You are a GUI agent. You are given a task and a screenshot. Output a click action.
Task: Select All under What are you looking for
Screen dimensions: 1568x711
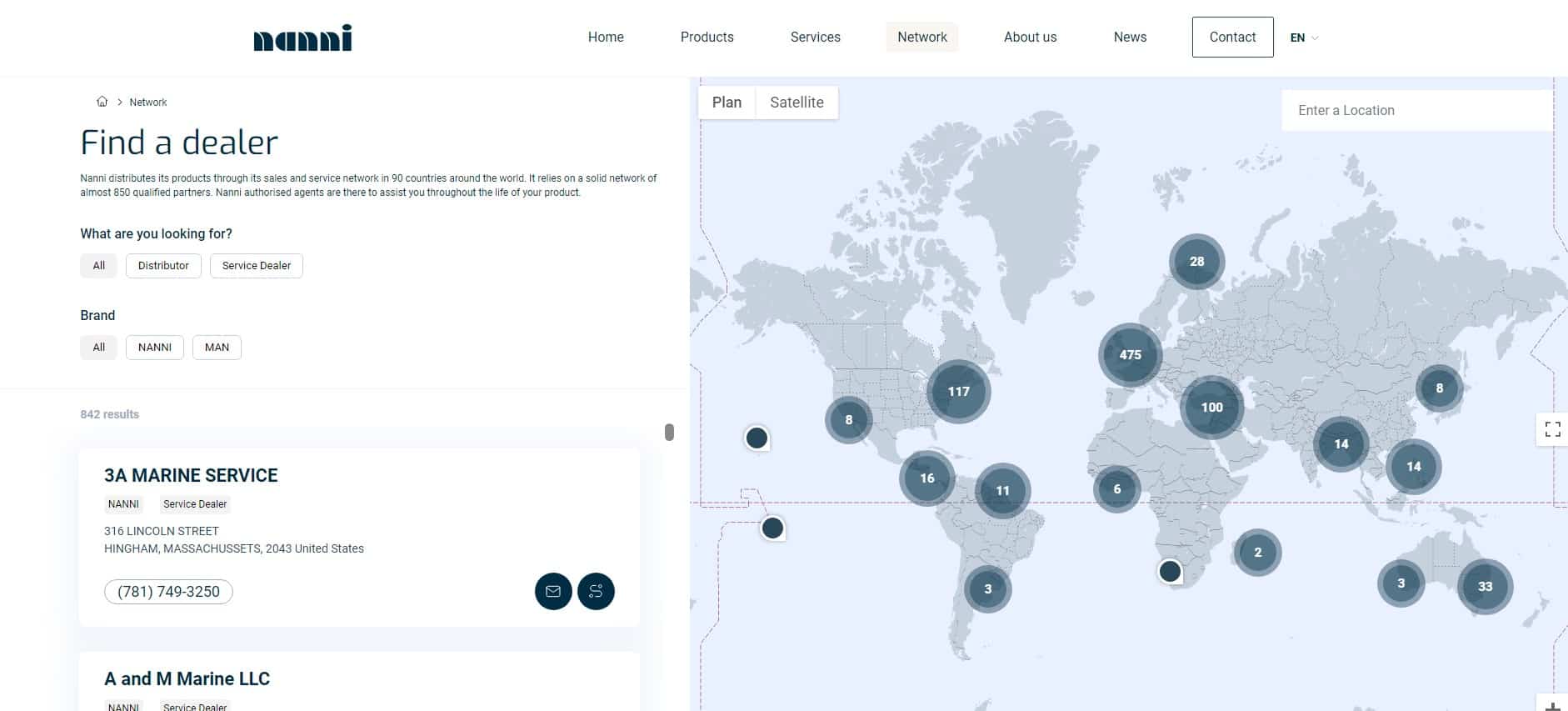tap(99, 266)
